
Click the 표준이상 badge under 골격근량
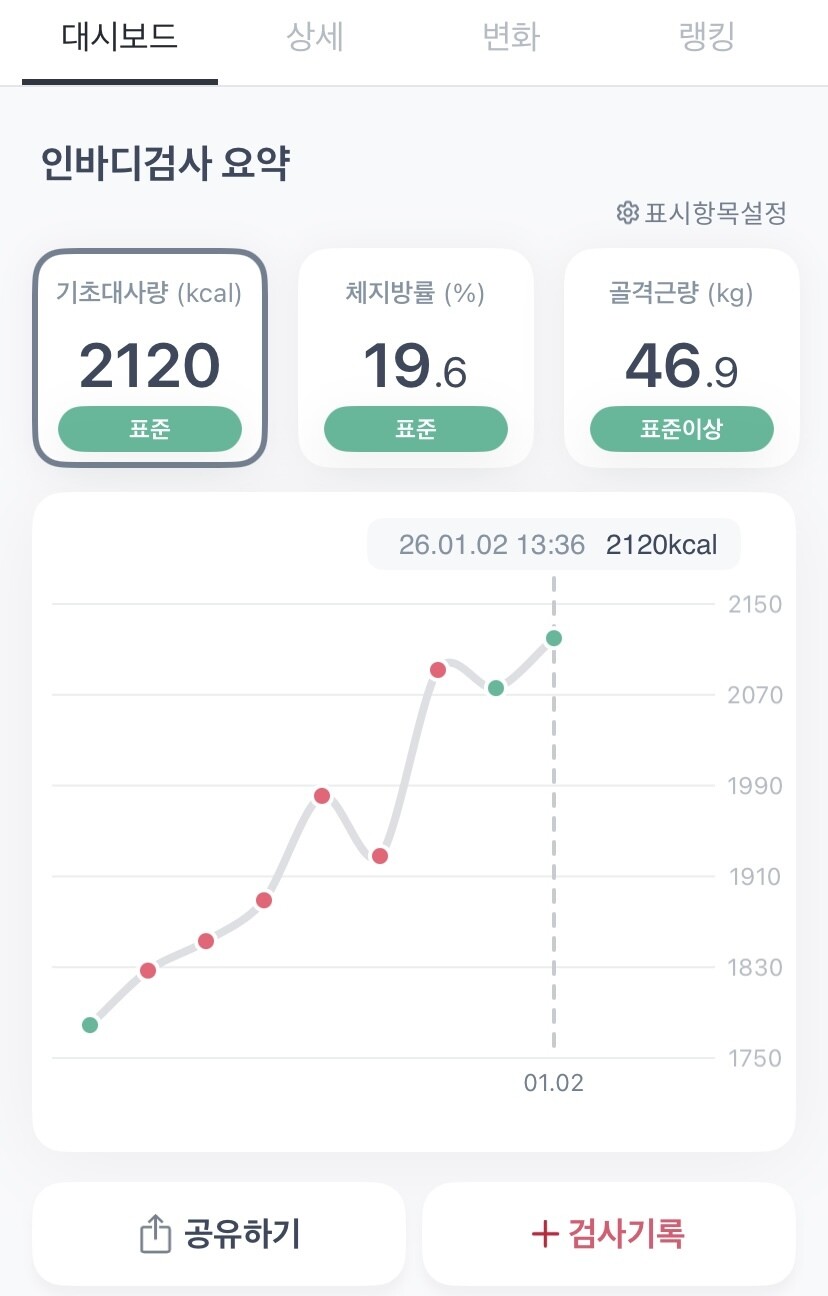tap(681, 430)
